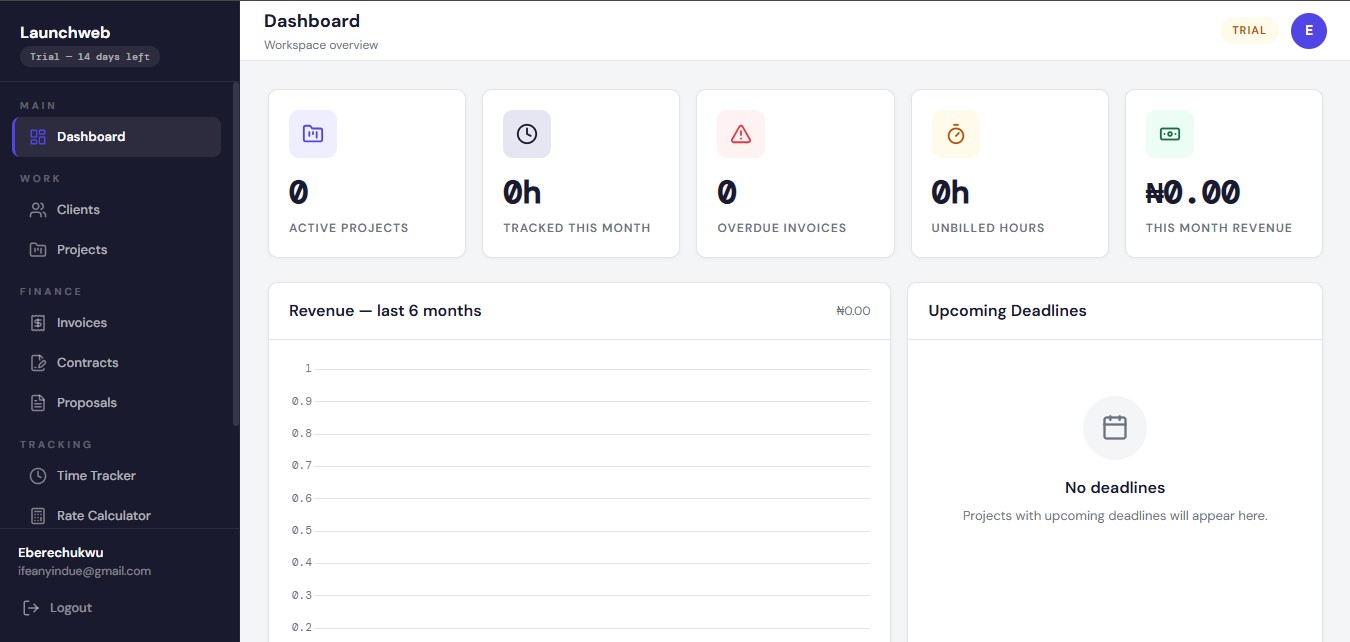Click the Time Tracker clock icon in sidebar
The height and width of the screenshot is (642, 1350).
(x=38, y=476)
